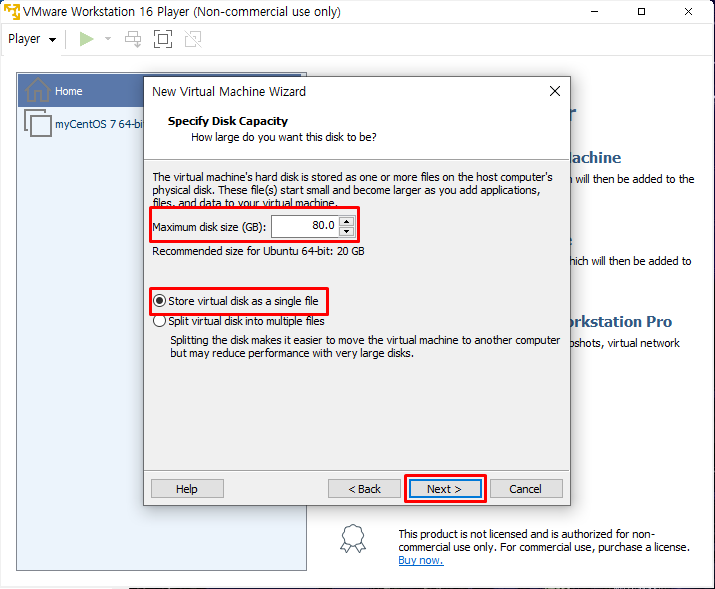Decrease disk size with down spinner arrow
715x589 pixels.
(x=347, y=231)
